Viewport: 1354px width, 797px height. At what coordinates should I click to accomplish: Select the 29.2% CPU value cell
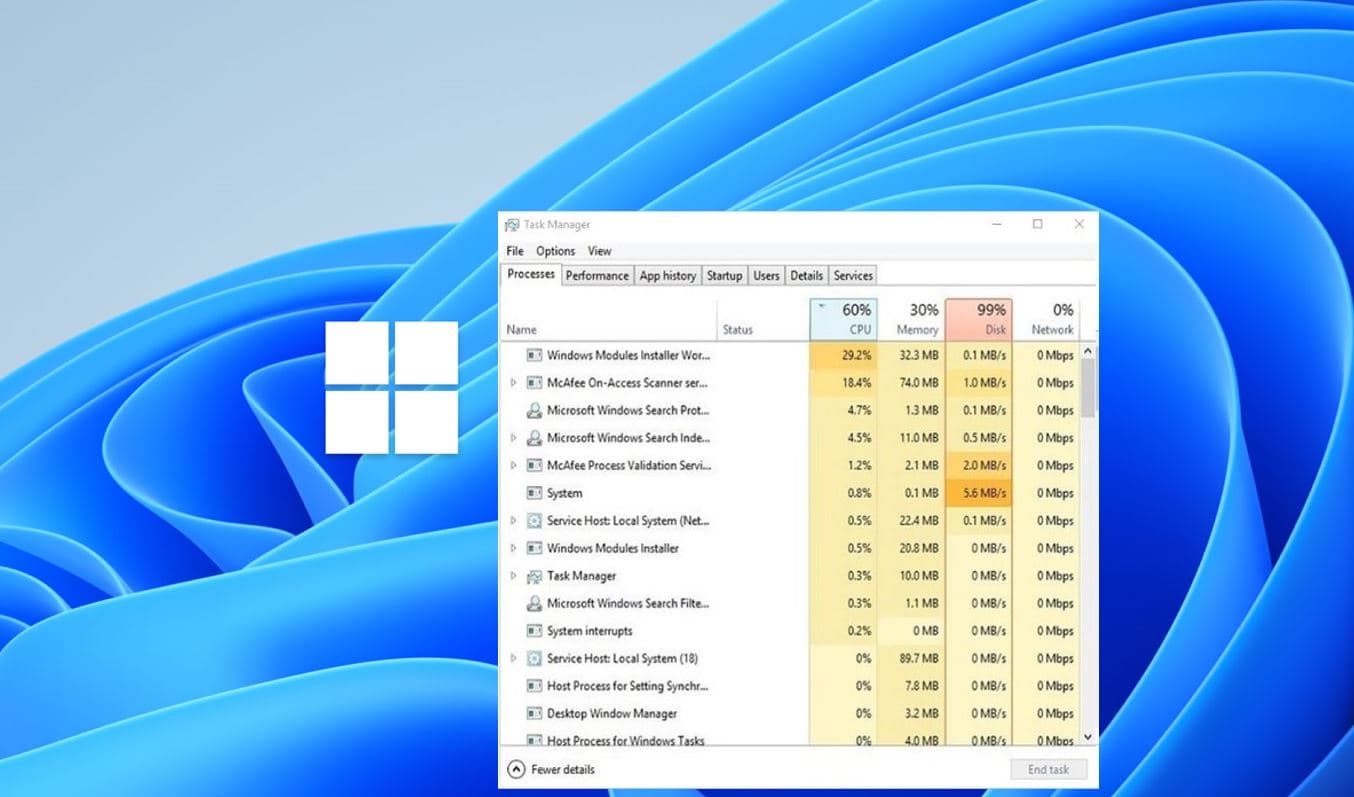844,355
